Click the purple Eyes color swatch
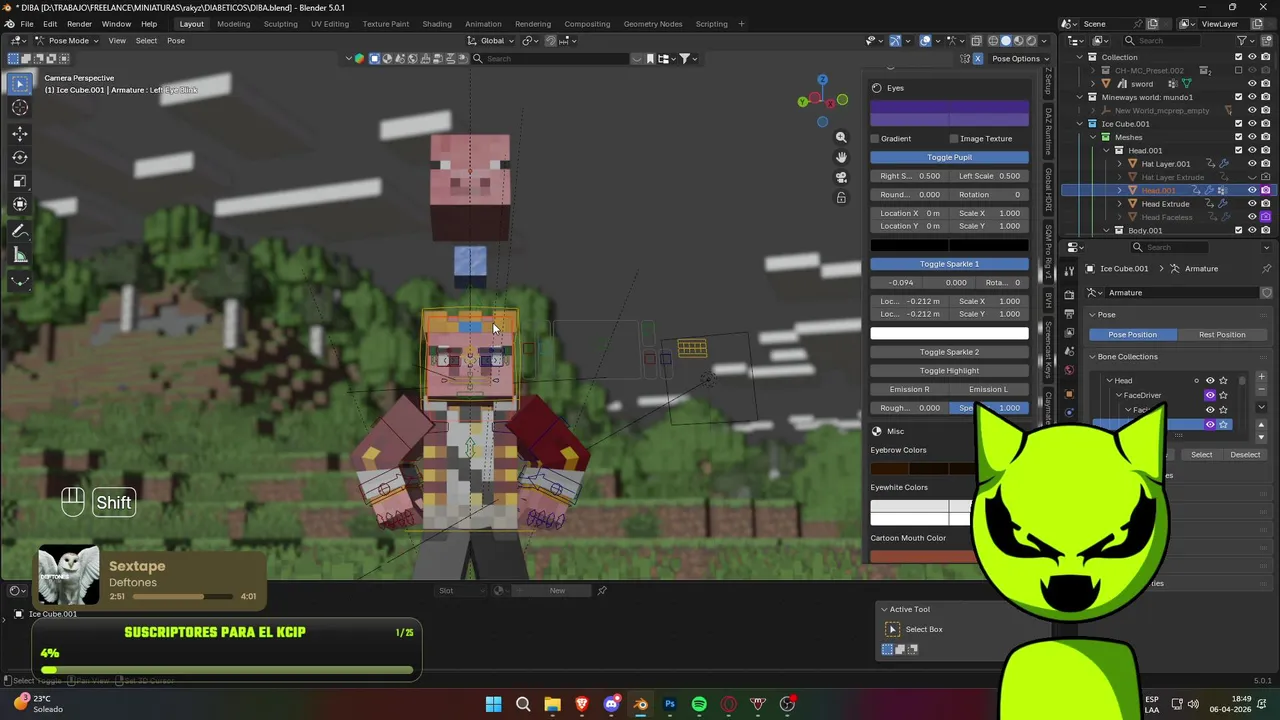 coord(949,113)
